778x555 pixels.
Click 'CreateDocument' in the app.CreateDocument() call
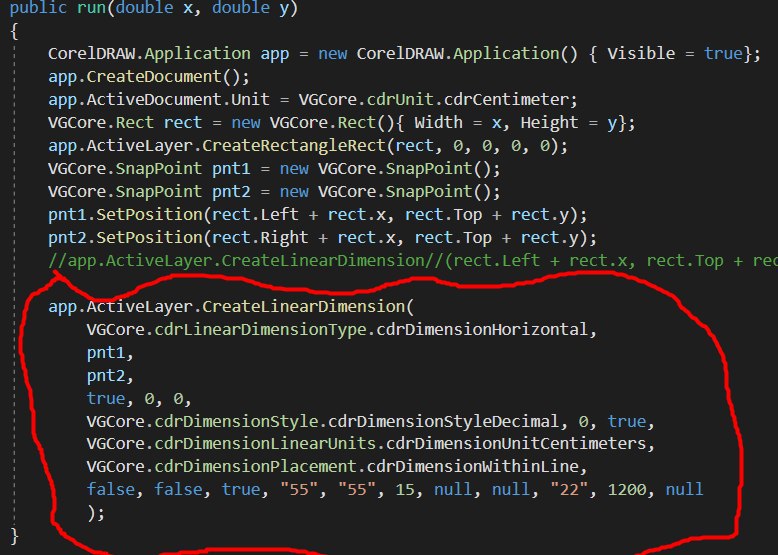tap(154, 76)
